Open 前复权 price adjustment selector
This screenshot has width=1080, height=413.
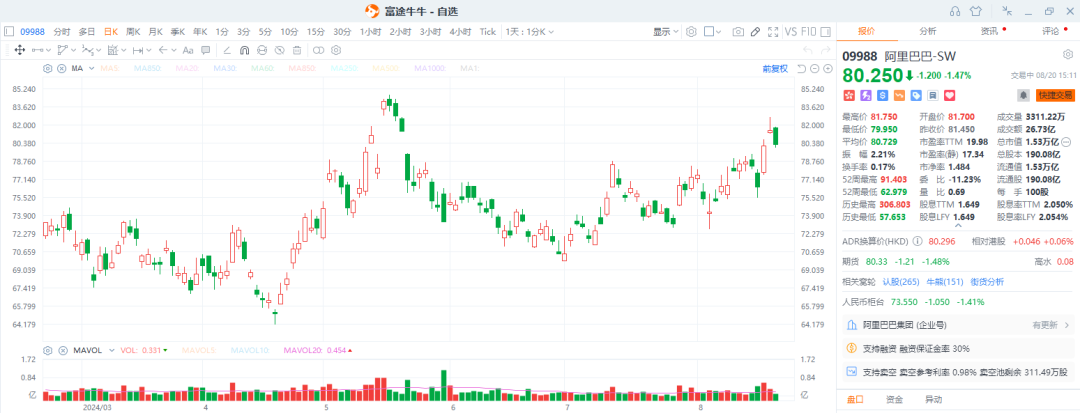point(775,68)
